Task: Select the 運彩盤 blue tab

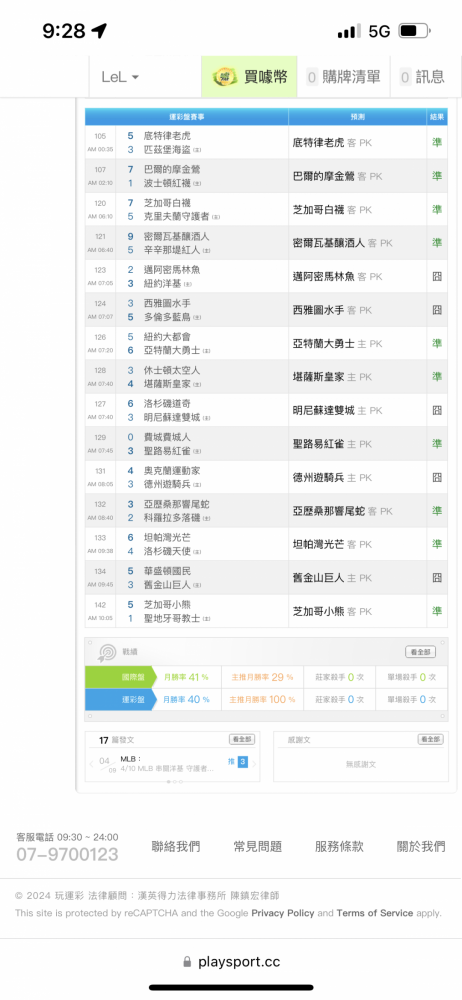Action: [121, 699]
